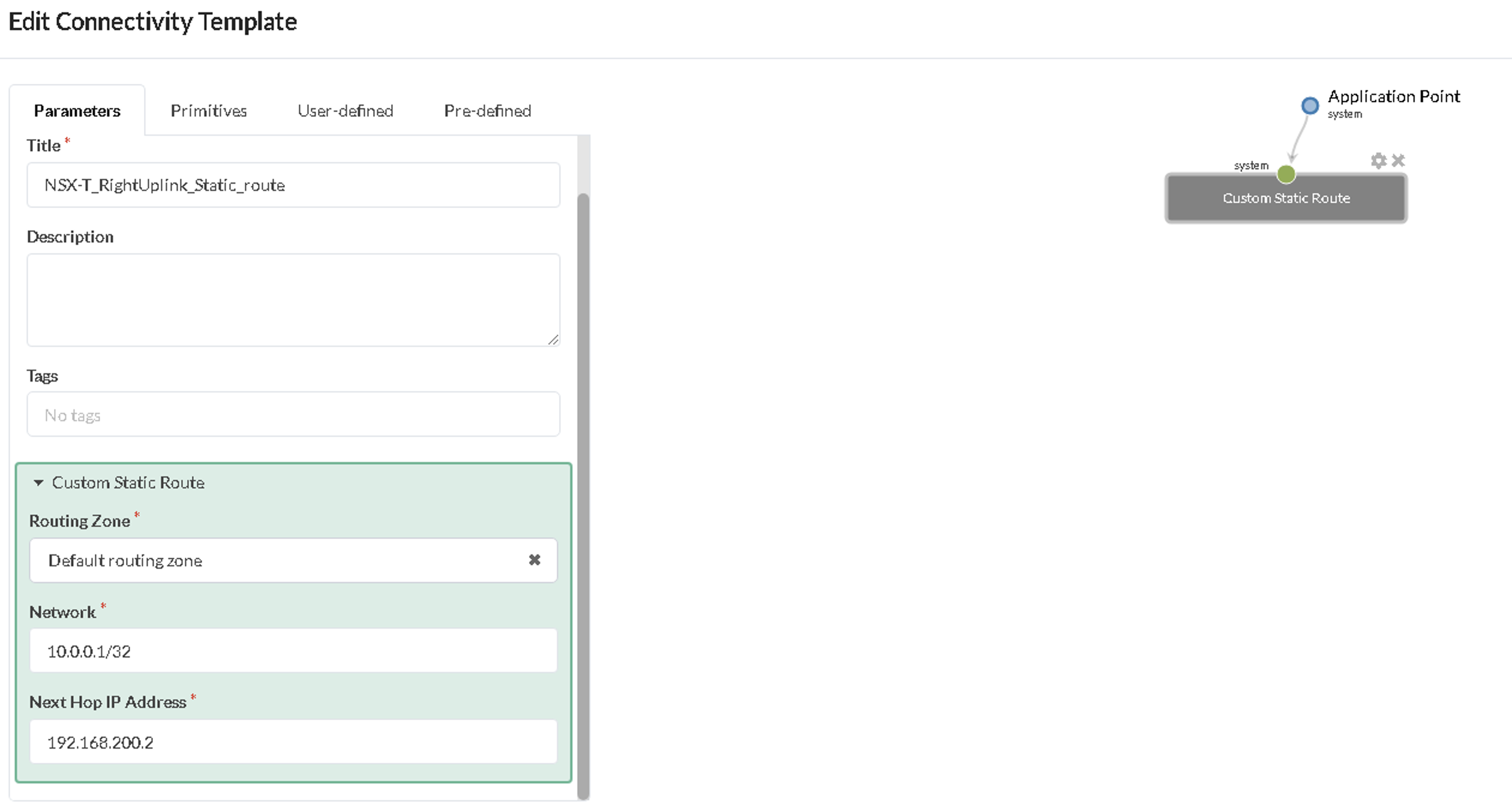Viewport: 1512px width, 810px height.
Task: Switch to the Primitives tab
Action: (209, 111)
